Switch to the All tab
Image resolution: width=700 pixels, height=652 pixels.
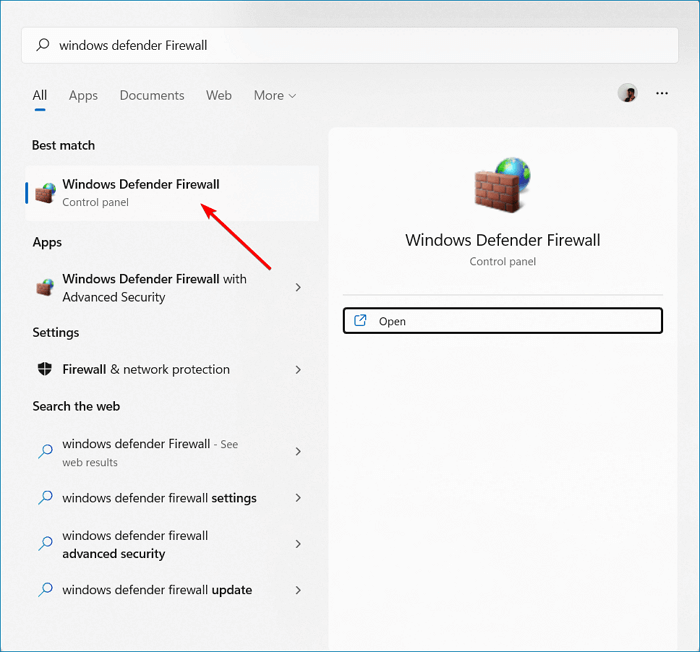(x=40, y=96)
